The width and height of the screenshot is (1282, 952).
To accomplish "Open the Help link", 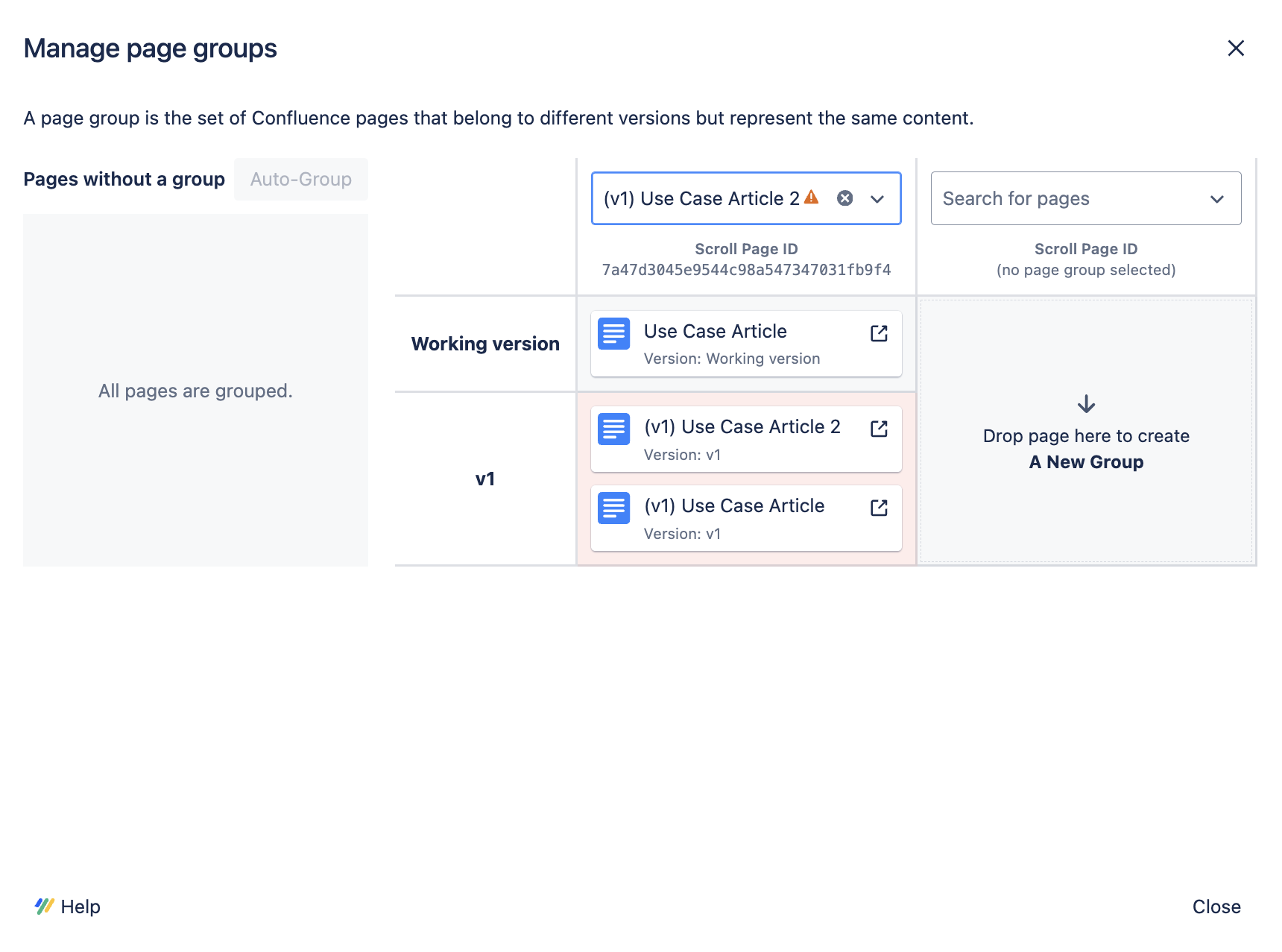I will click(x=80, y=907).
